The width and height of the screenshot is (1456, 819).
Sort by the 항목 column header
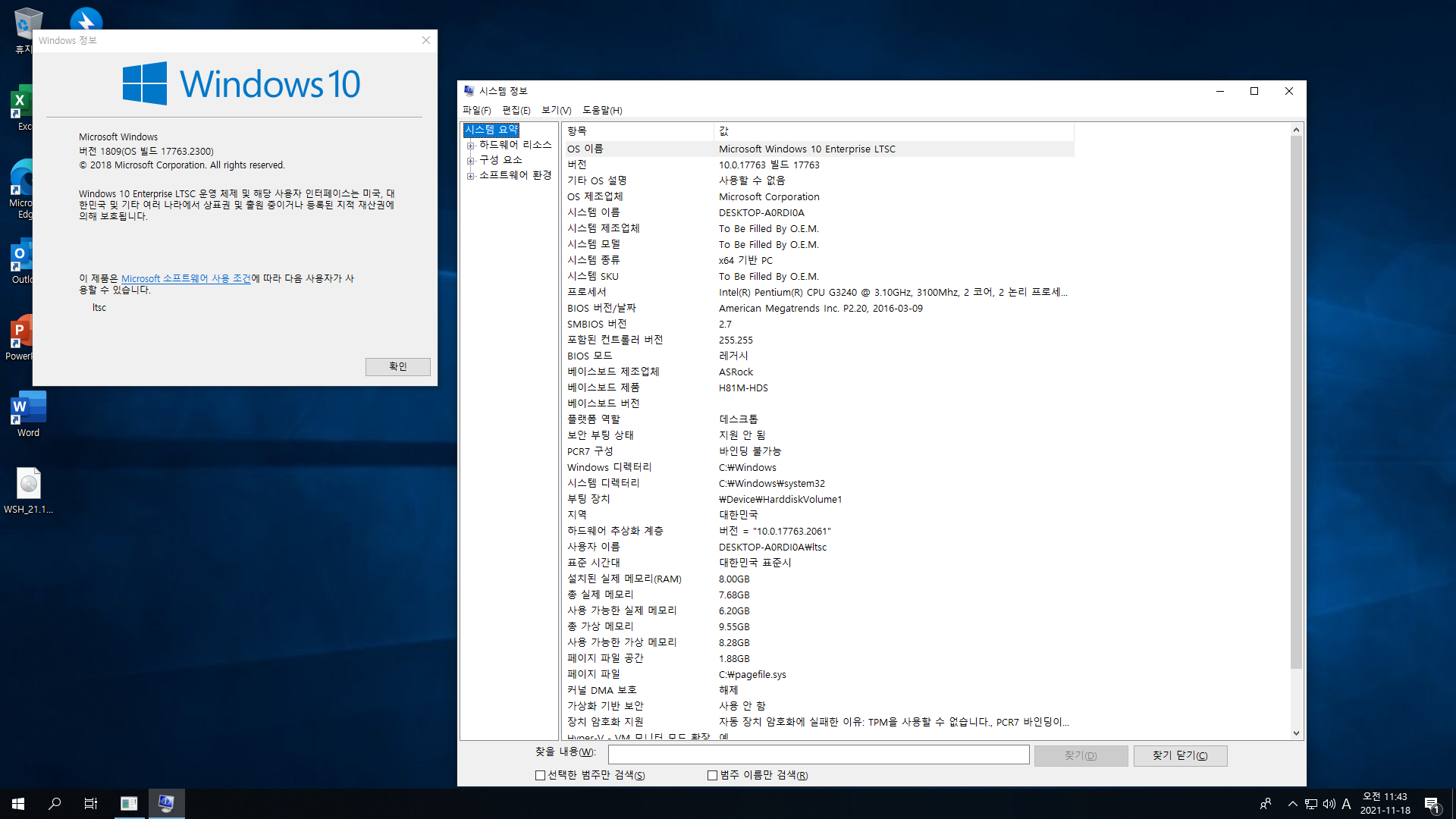[638, 131]
